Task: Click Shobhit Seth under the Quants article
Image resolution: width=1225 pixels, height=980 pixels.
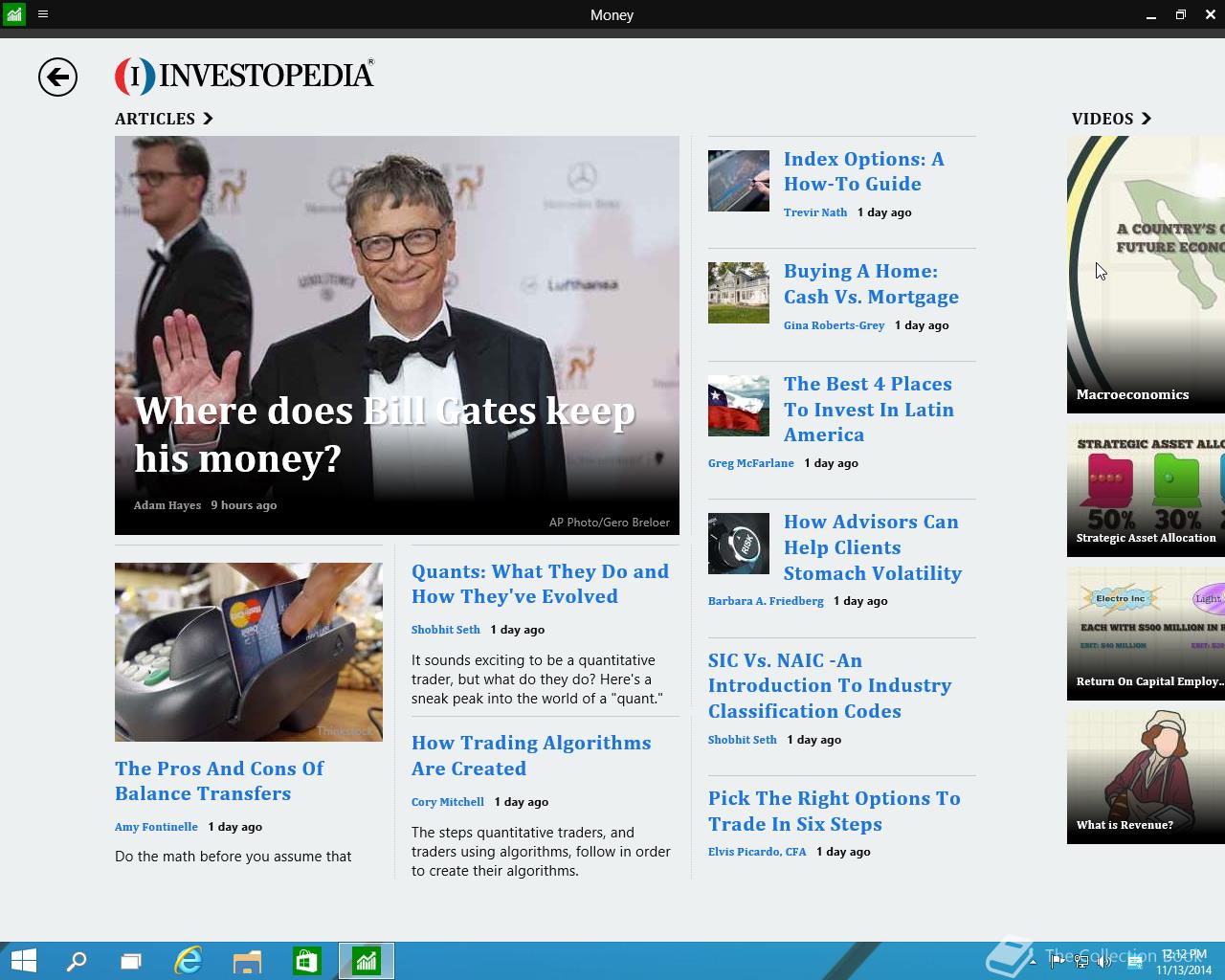Action: pos(446,630)
